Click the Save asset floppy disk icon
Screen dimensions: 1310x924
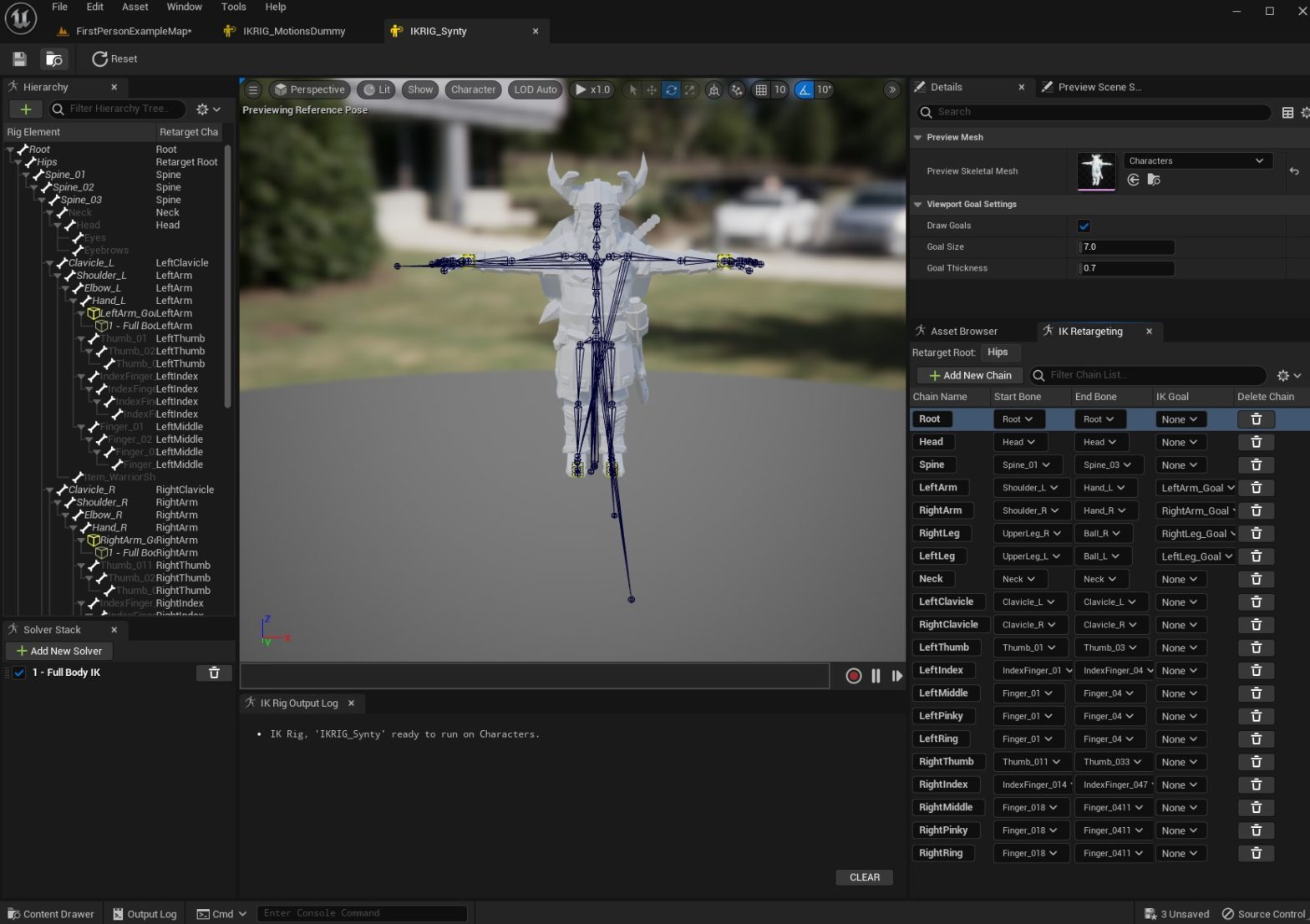coord(19,58)
